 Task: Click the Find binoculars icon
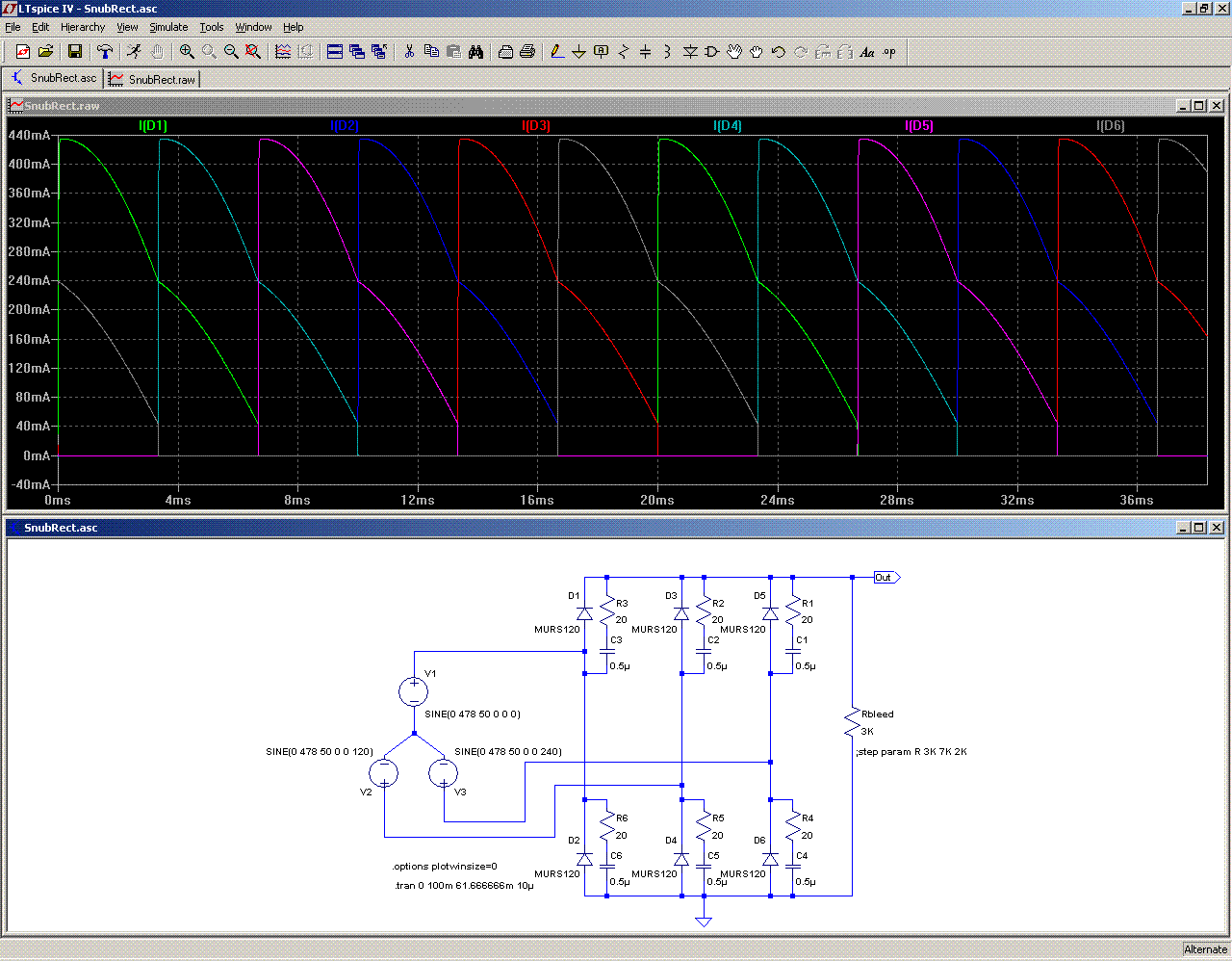(x=476, y=52)
